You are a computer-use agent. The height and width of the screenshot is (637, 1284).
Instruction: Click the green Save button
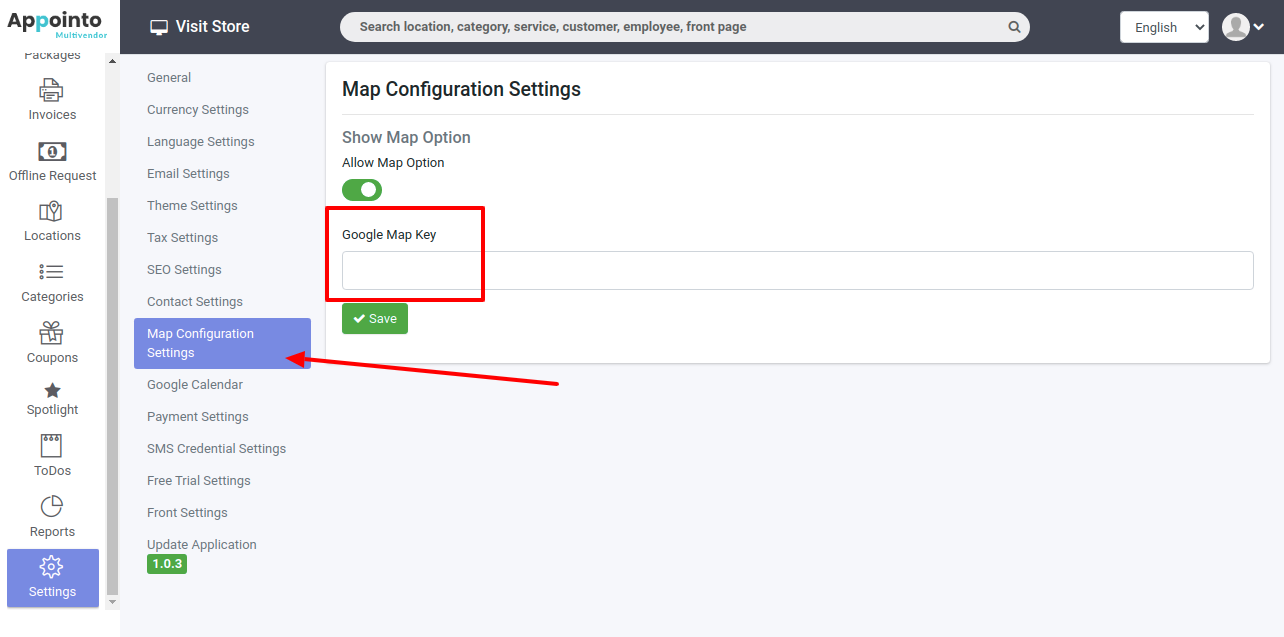tap(375, 318)
